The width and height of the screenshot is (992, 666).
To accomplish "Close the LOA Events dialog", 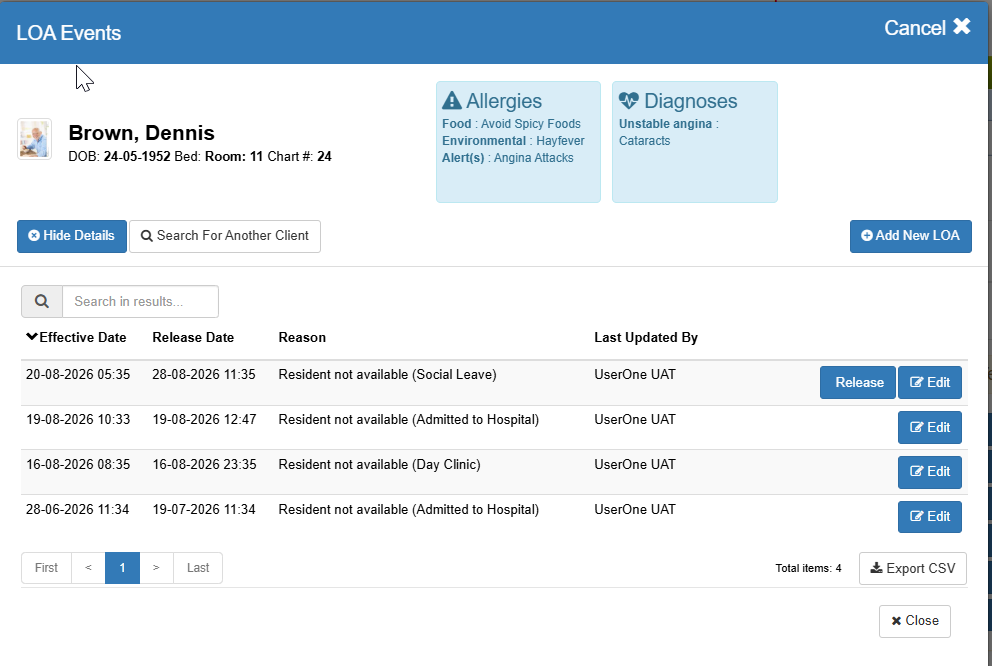I will point(914,621).
